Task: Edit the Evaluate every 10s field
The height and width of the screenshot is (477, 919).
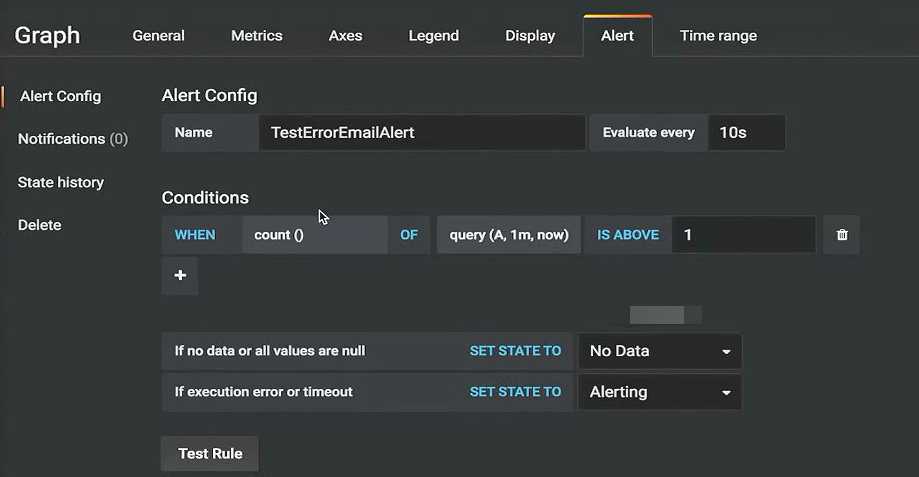Action: click(x=747, y=132)
